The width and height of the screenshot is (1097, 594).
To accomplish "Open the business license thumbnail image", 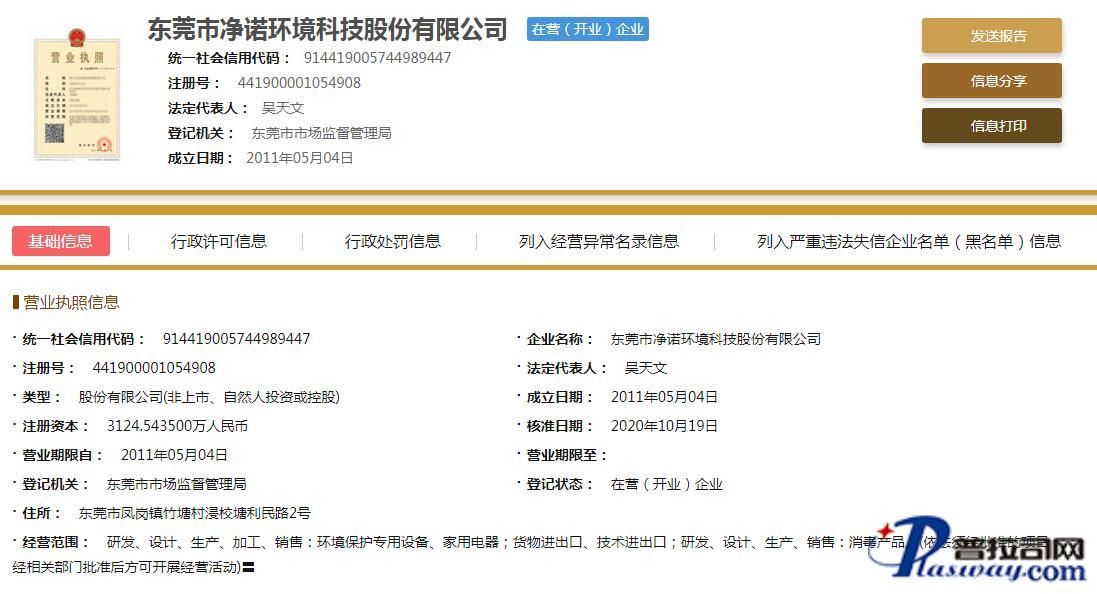I will (76, 95).
